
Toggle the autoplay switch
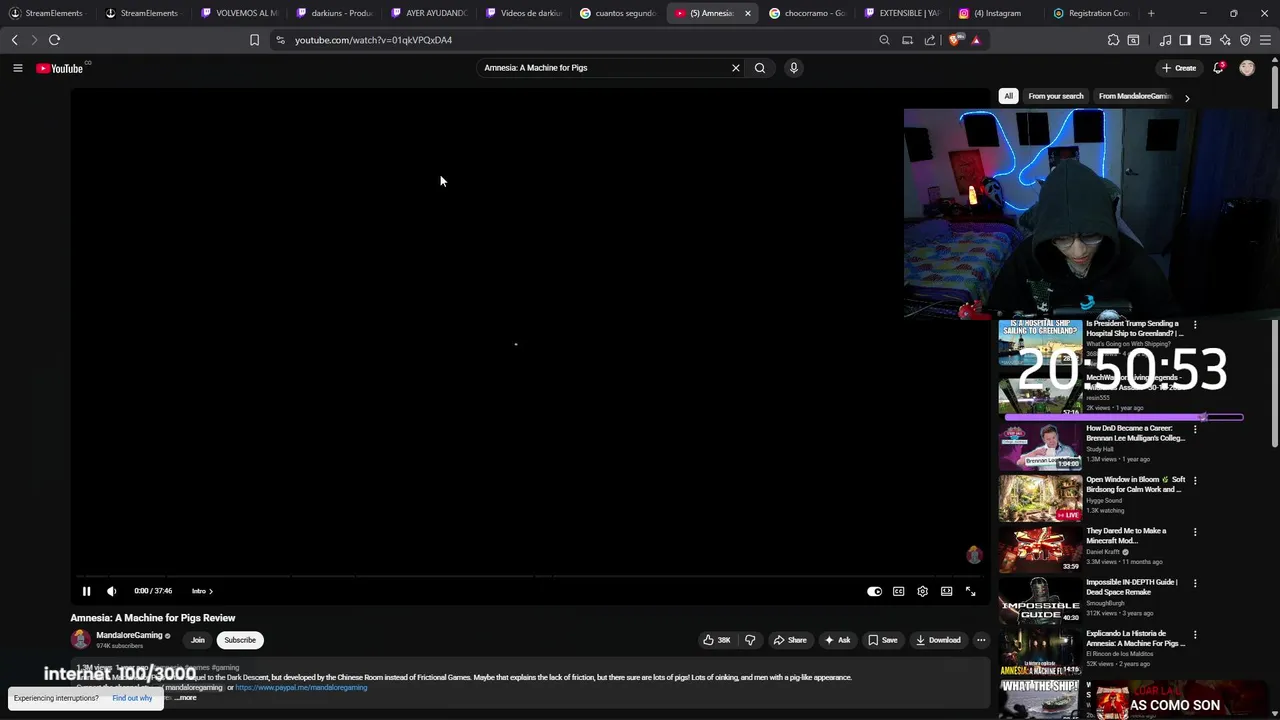(875, 591)
